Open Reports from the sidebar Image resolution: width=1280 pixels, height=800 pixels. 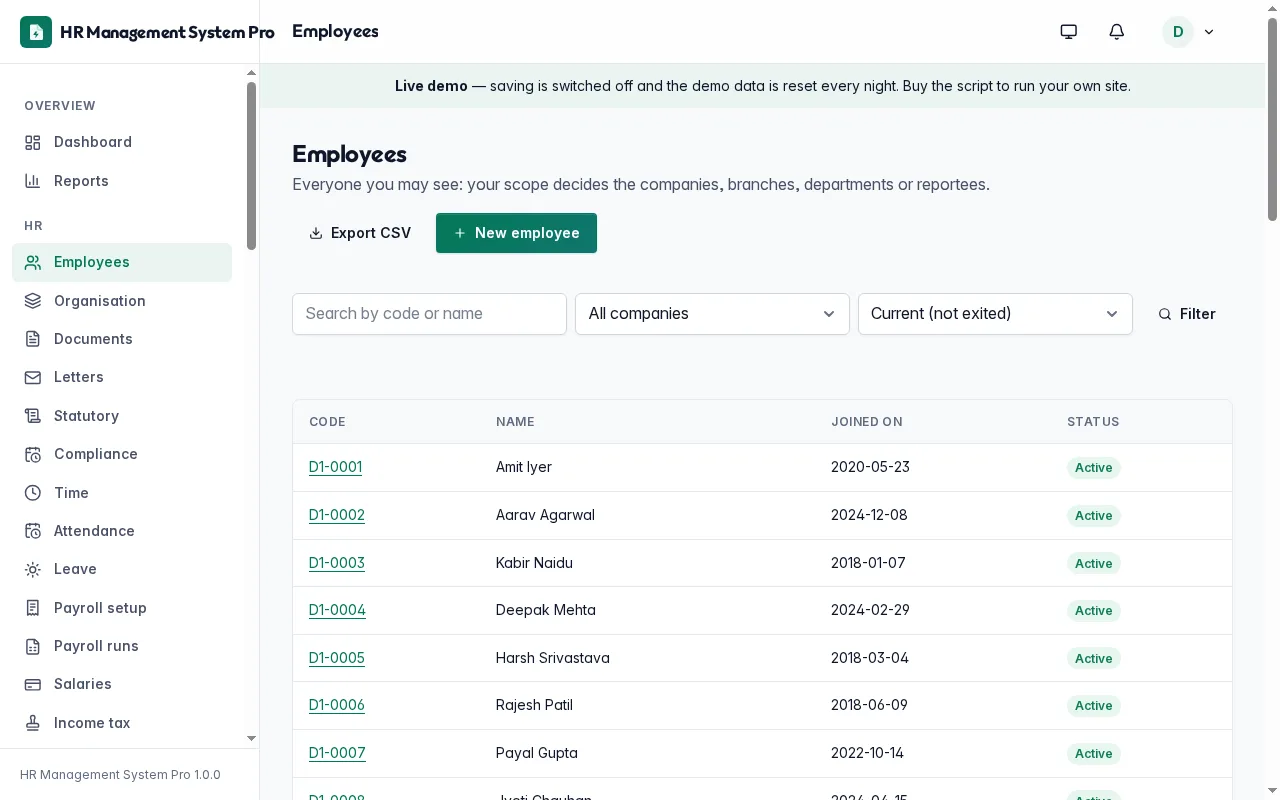[122, 181]
